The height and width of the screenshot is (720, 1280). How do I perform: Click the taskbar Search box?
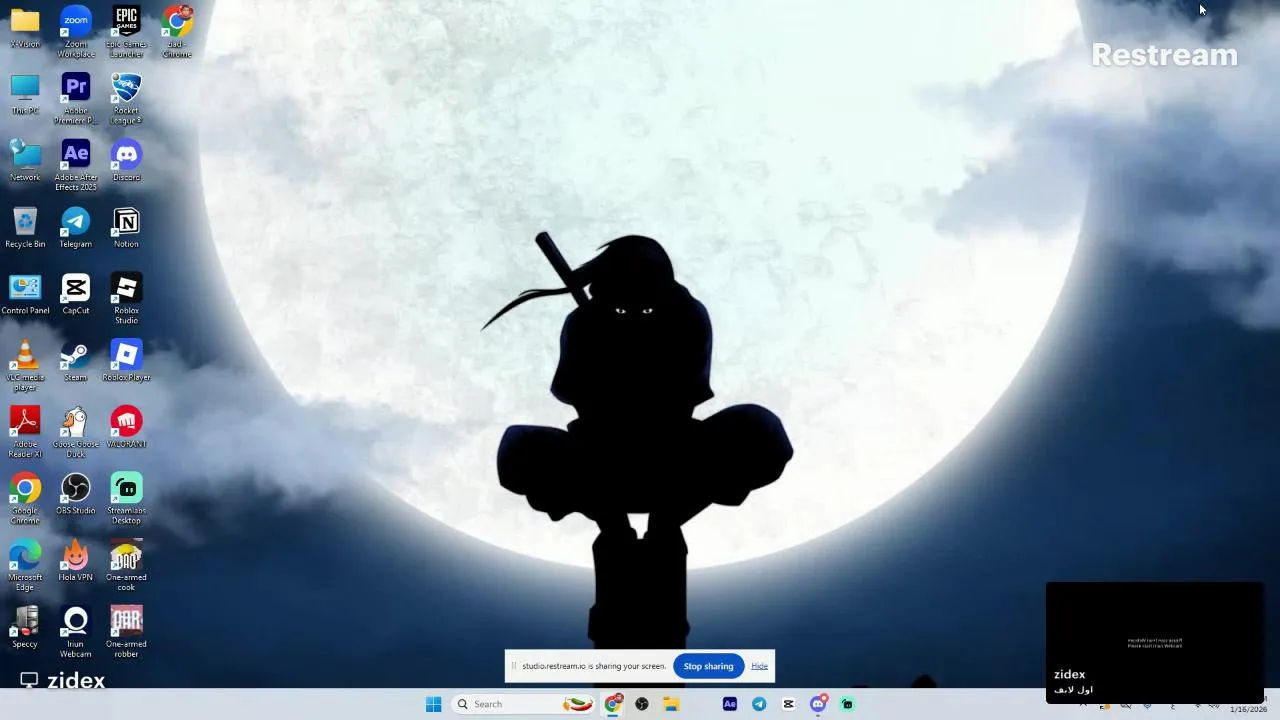(x=525, y=704)
